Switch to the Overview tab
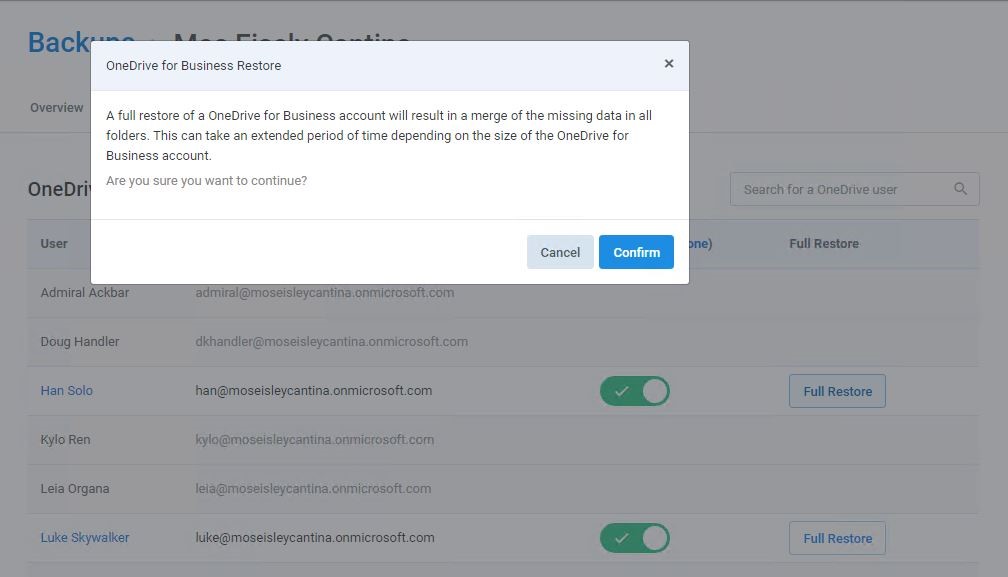 [57, 108]
